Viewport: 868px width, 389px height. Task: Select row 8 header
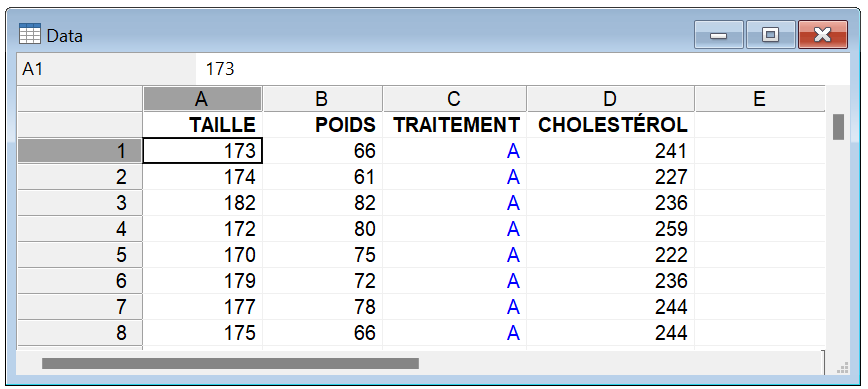[x=80, y=333]
